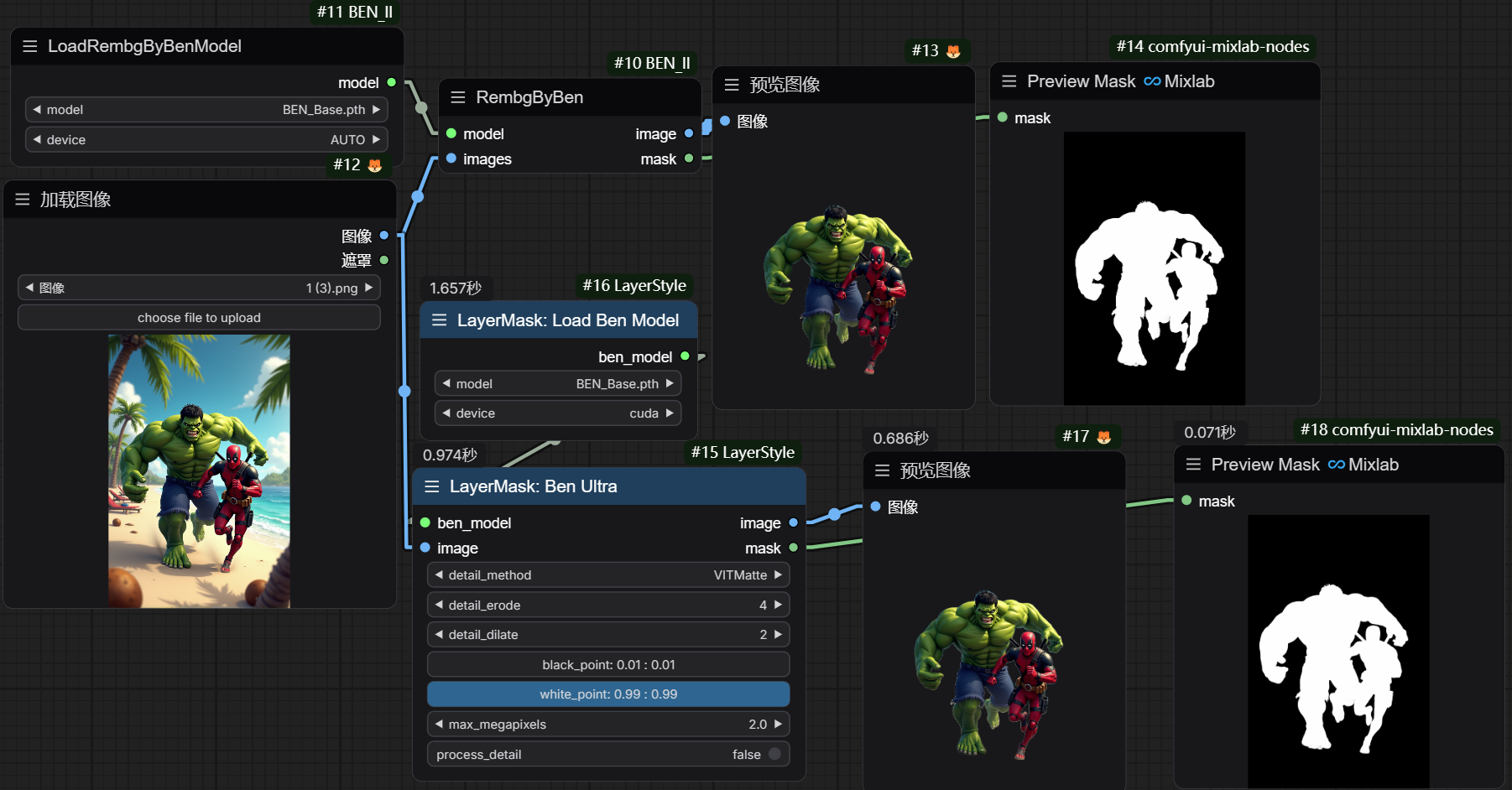Click ben_model output dot on Load Ben Model
This screenshot has width=1512, height=790.
(685, 356)
